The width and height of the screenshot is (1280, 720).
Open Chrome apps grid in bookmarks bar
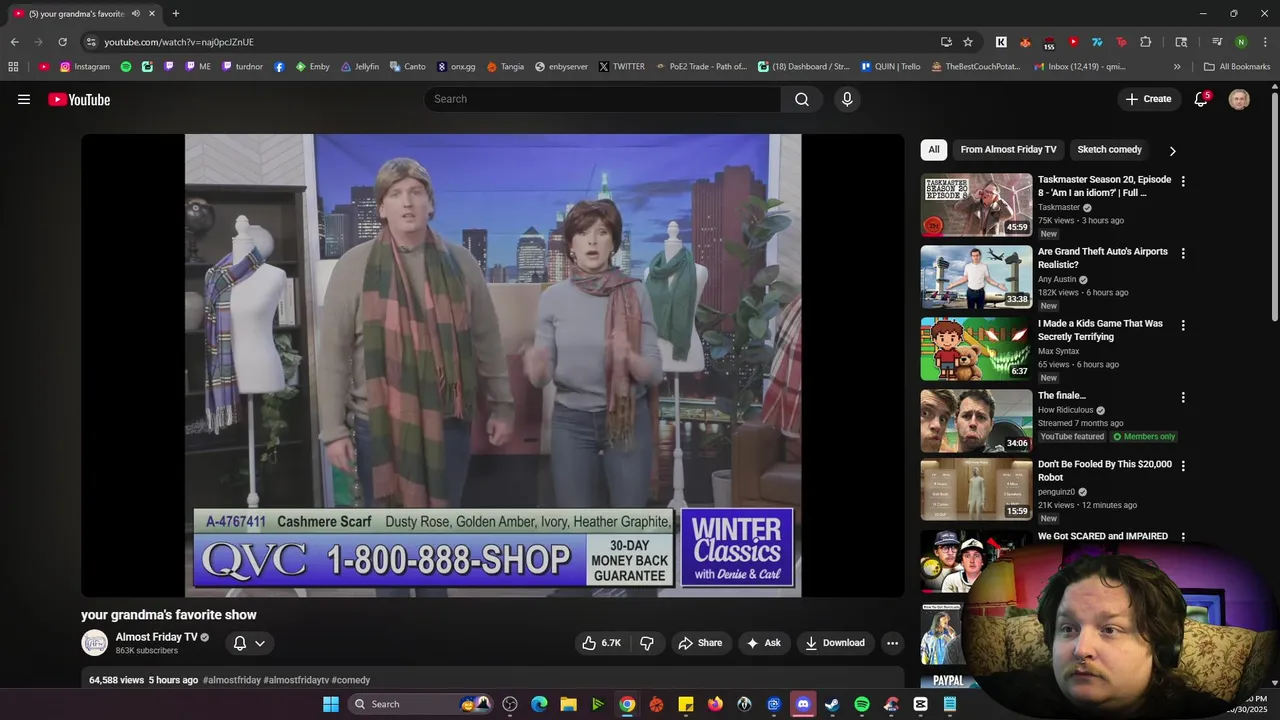(13, 67)
